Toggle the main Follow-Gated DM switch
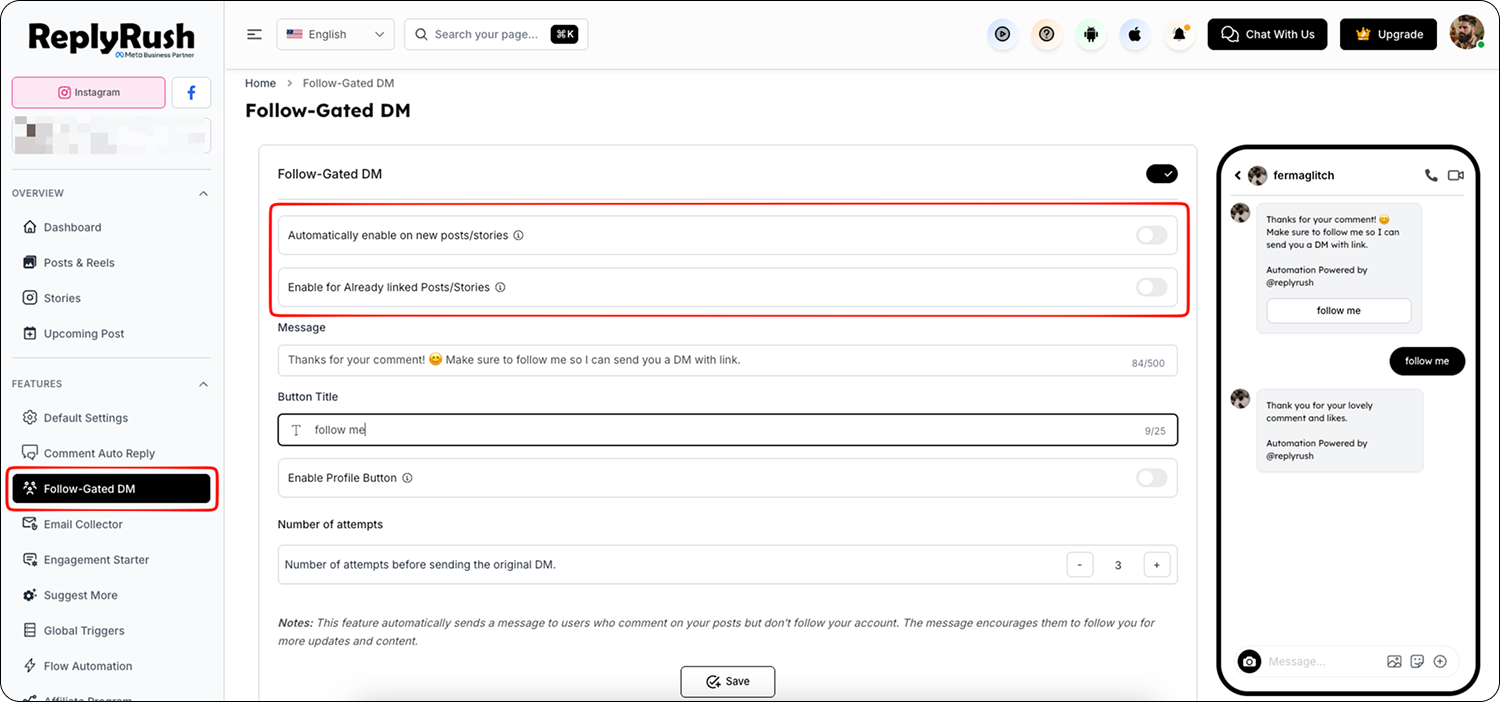 [x=1162, y=174]
